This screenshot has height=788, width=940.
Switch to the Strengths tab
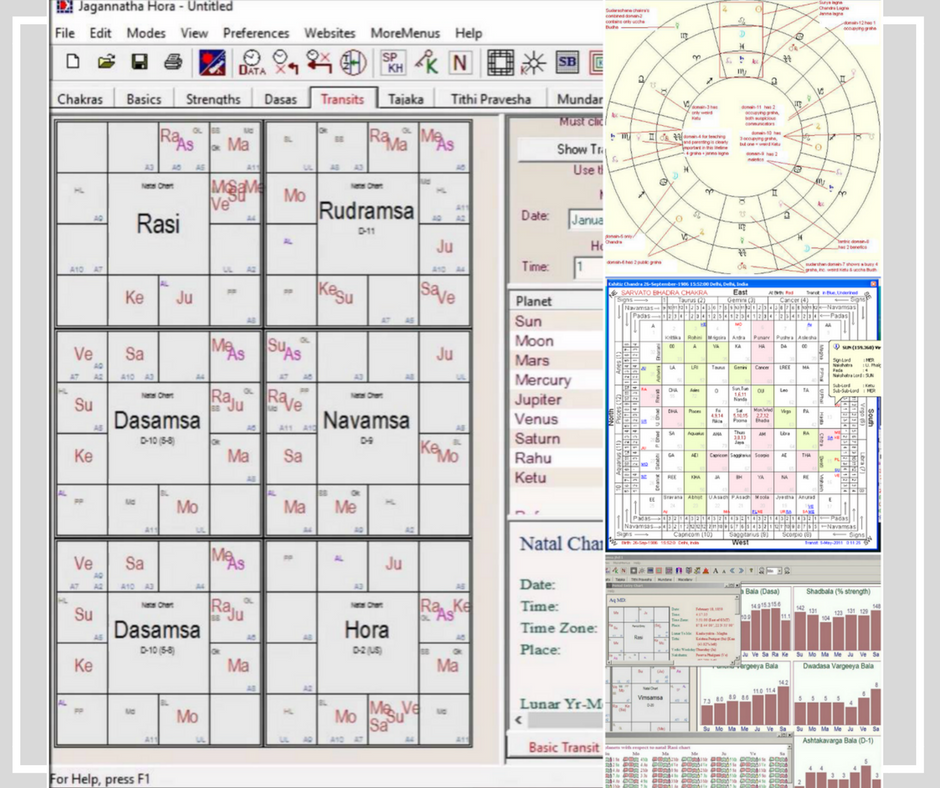click(213, 99)
